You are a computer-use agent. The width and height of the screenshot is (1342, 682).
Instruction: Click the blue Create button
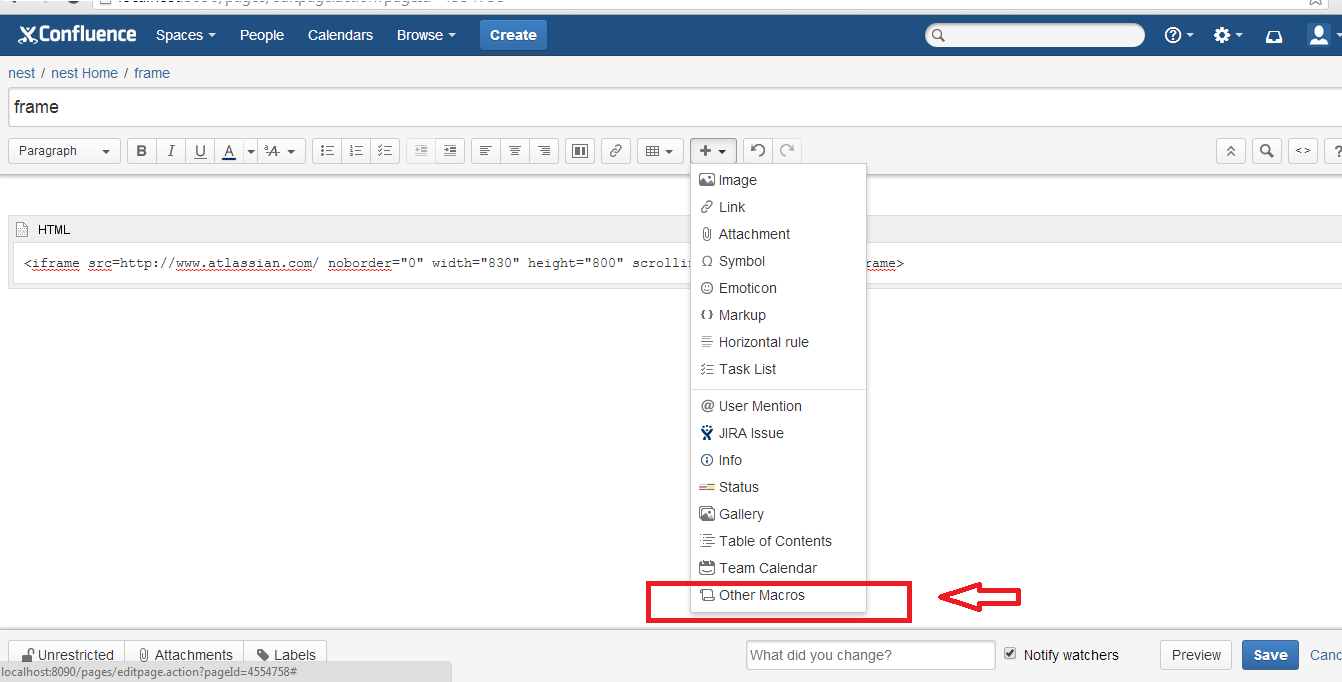click(513, 35)
